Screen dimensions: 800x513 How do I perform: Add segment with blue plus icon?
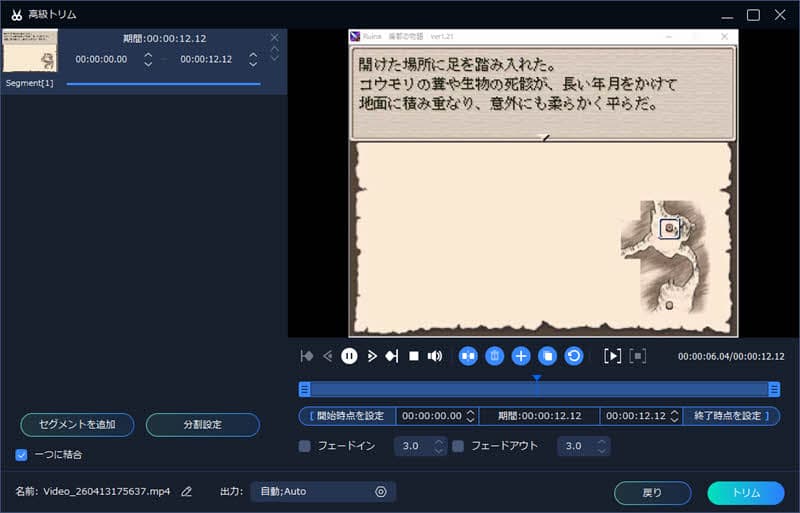coord(521,356)
